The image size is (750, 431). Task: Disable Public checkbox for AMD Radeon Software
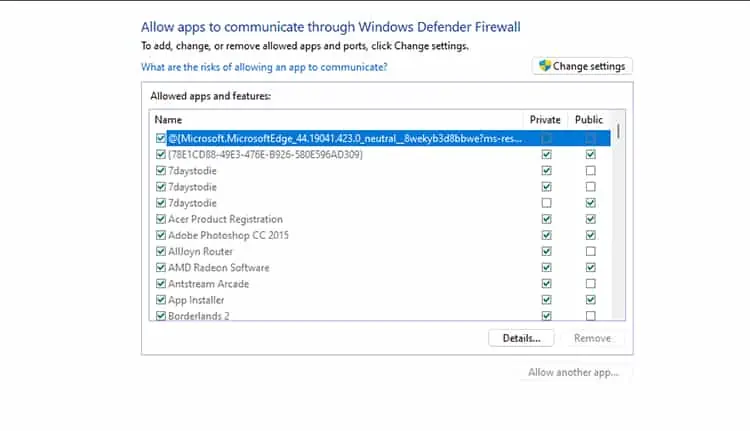[x=590, y=267]
